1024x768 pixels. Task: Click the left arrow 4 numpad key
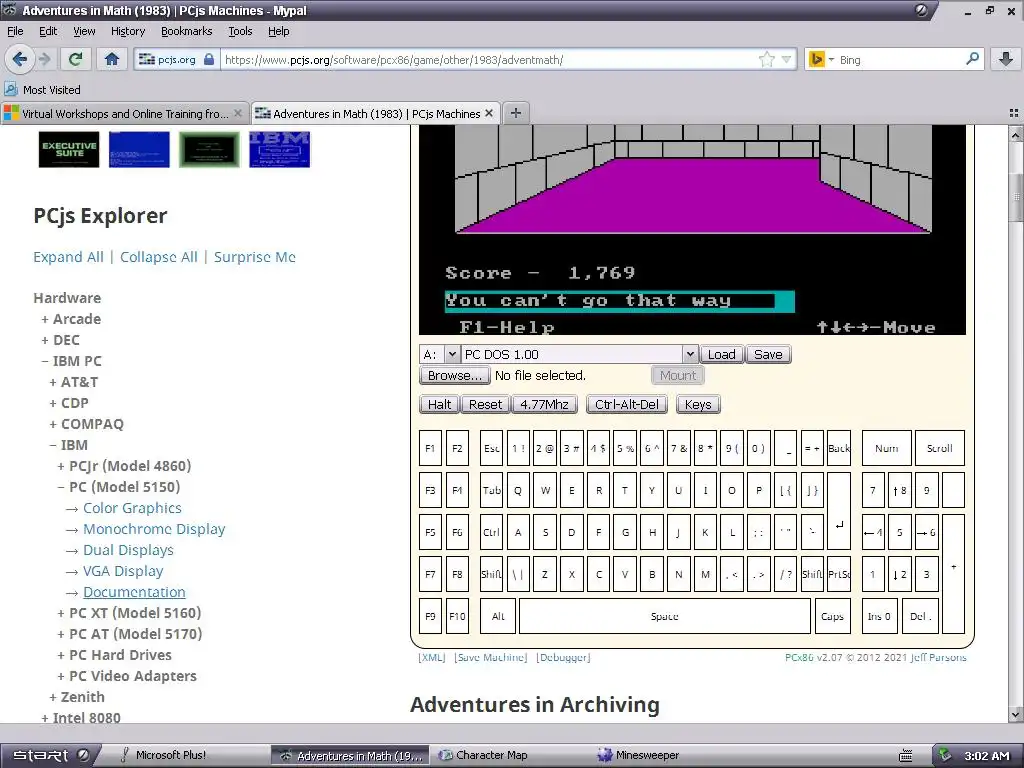[x=873, y=532]
